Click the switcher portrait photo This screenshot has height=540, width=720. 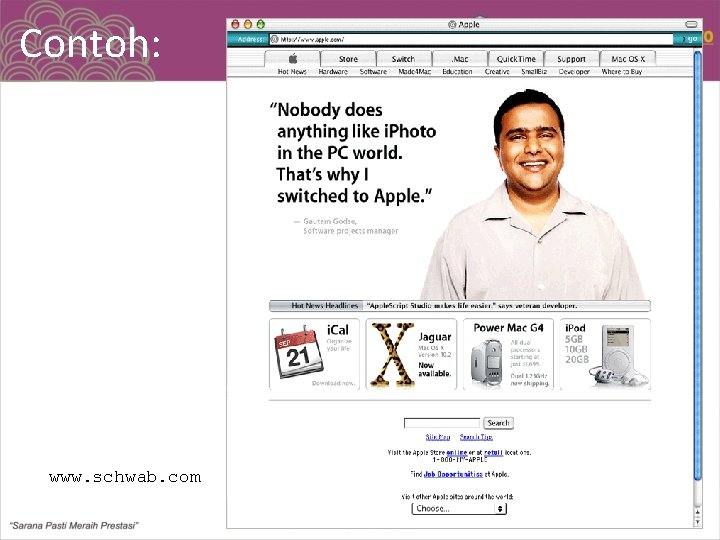pos(533,194)
